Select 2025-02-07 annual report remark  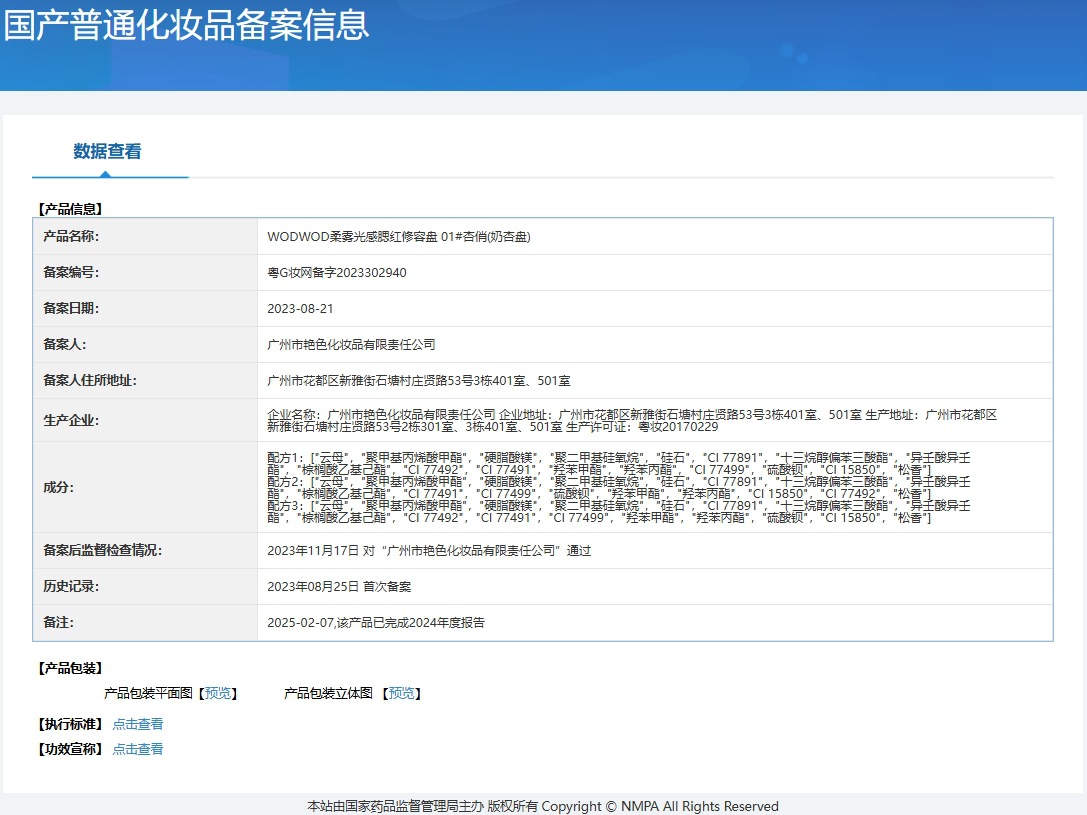point(376,623)
